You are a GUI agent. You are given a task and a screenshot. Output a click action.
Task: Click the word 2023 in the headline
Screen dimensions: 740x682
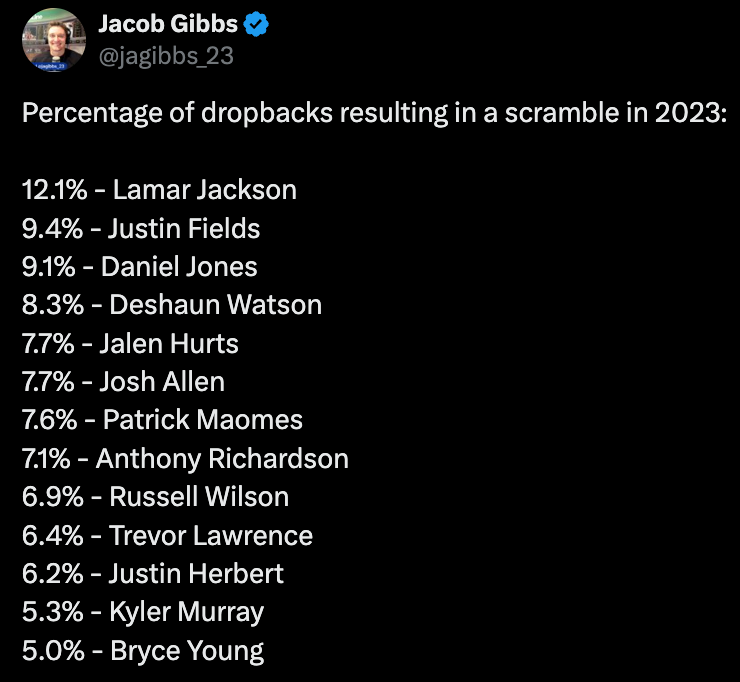(690, 113)
